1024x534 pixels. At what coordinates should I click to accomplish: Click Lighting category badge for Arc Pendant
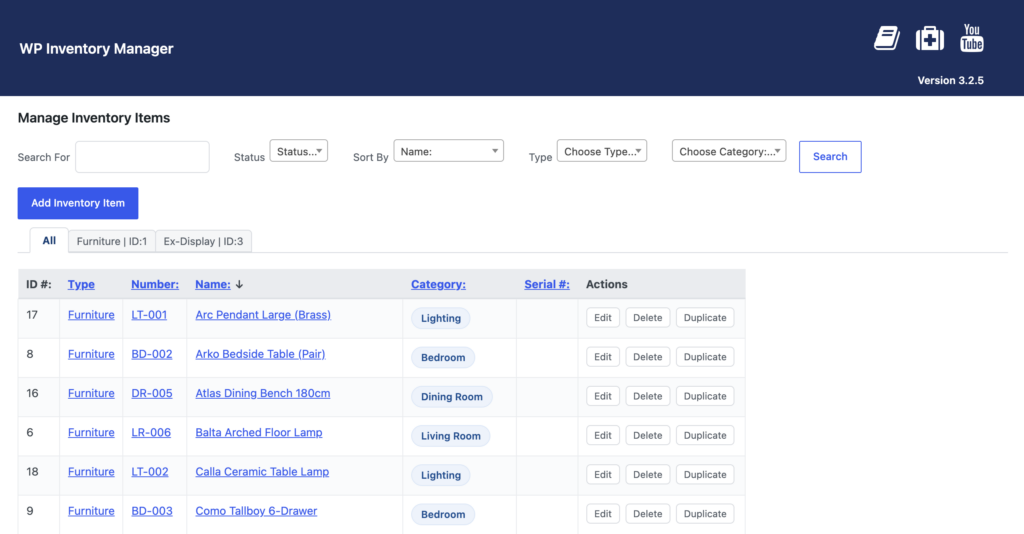click(x=441, y=318)
